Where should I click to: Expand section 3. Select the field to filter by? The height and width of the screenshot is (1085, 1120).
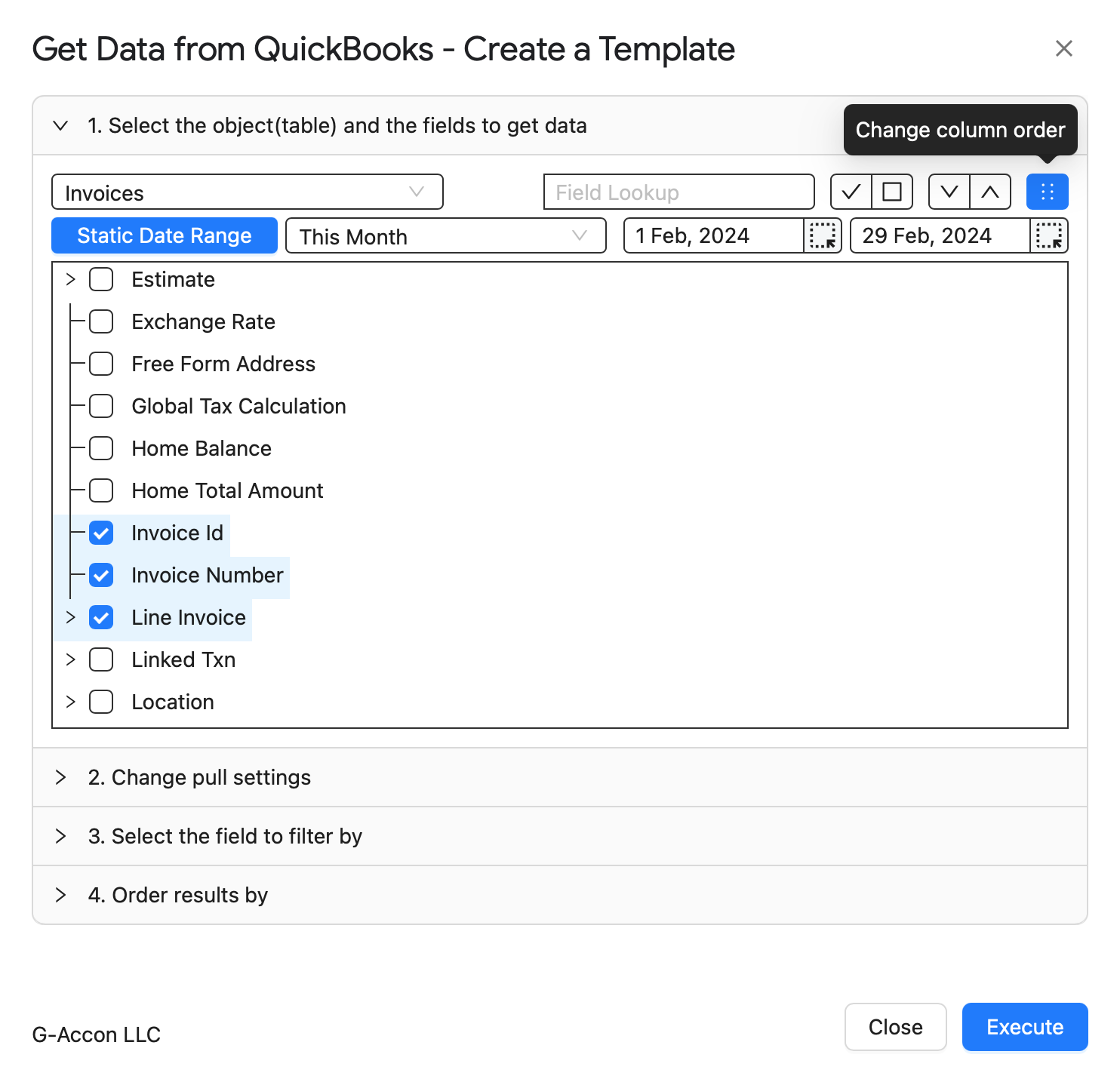coord(560,836)
